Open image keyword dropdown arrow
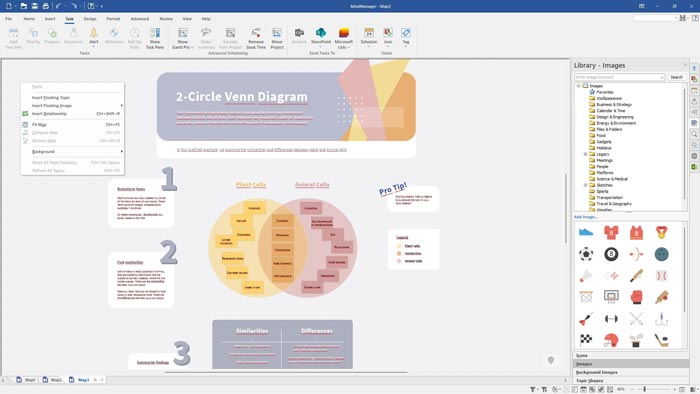 pyautogui.click(x=661, y=77)
